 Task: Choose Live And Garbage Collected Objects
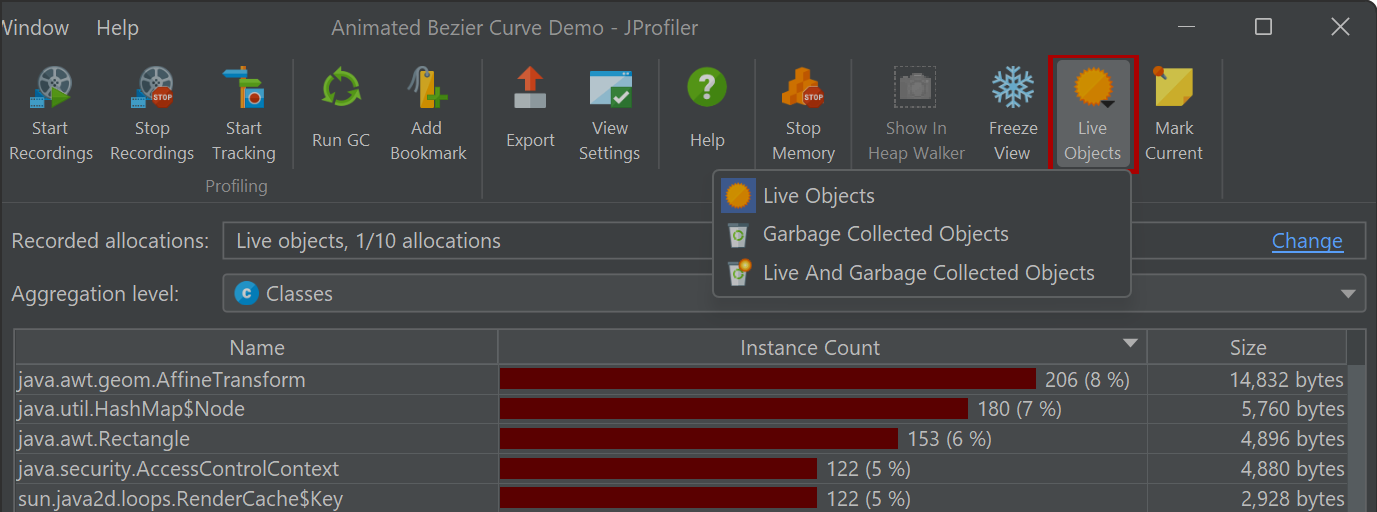(x=921, y=273)
